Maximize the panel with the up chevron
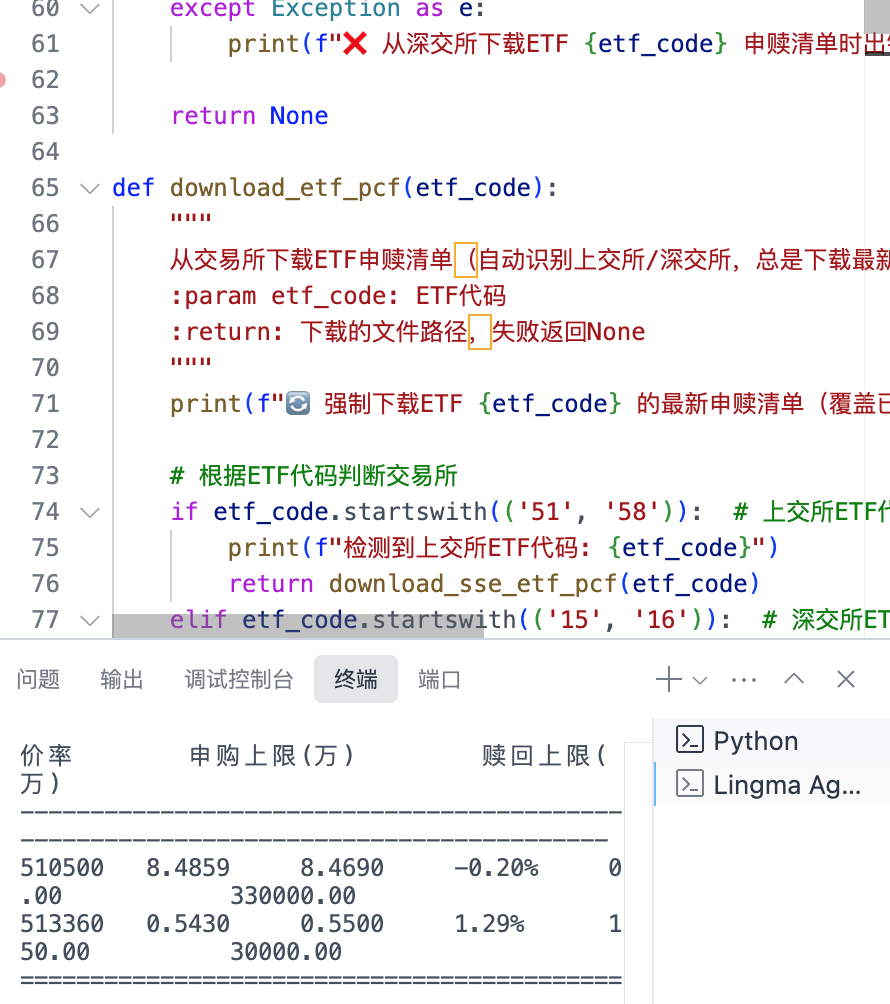The height and width of the screenshot is (1004, 890). click(794, 680)
